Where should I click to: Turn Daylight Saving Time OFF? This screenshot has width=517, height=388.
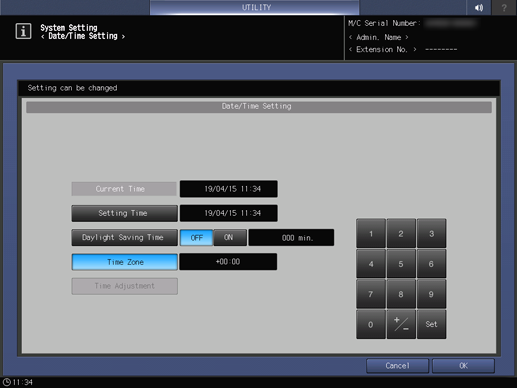pos(196,238)
